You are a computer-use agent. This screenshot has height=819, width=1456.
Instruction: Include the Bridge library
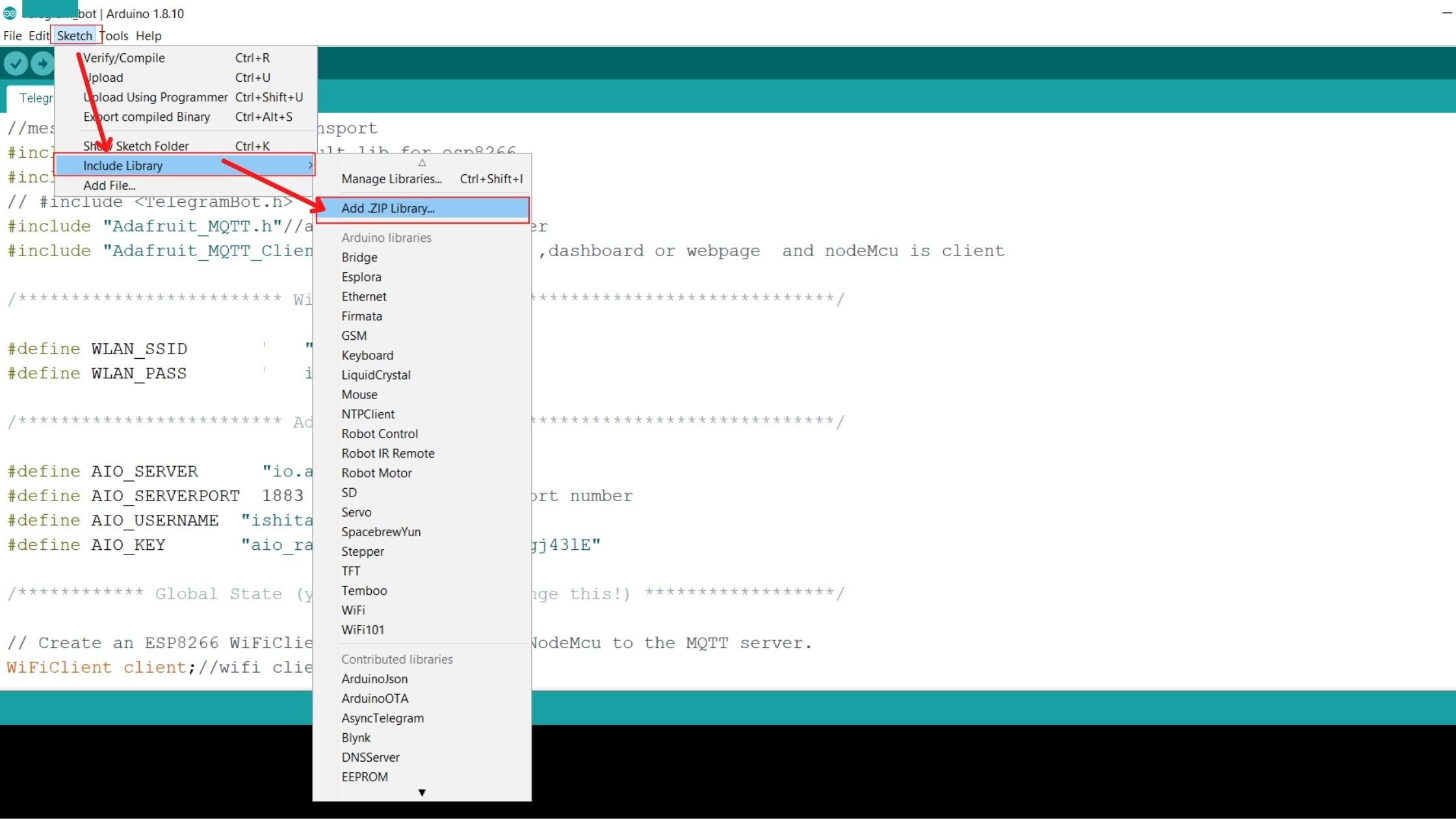pyautogui.click(x=359, y=257)
